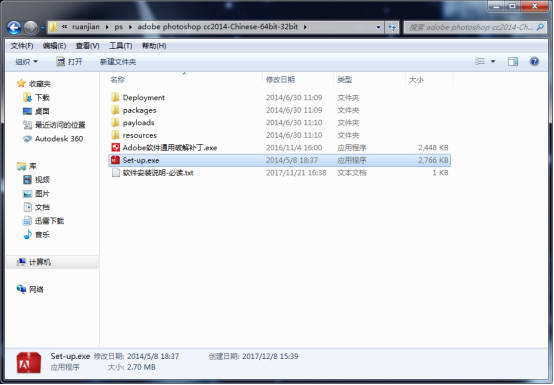Open the 图片 library
Image resolution: width=554 pixels, height=385 pixels.
pyautogui.click(x=36, y=194)
